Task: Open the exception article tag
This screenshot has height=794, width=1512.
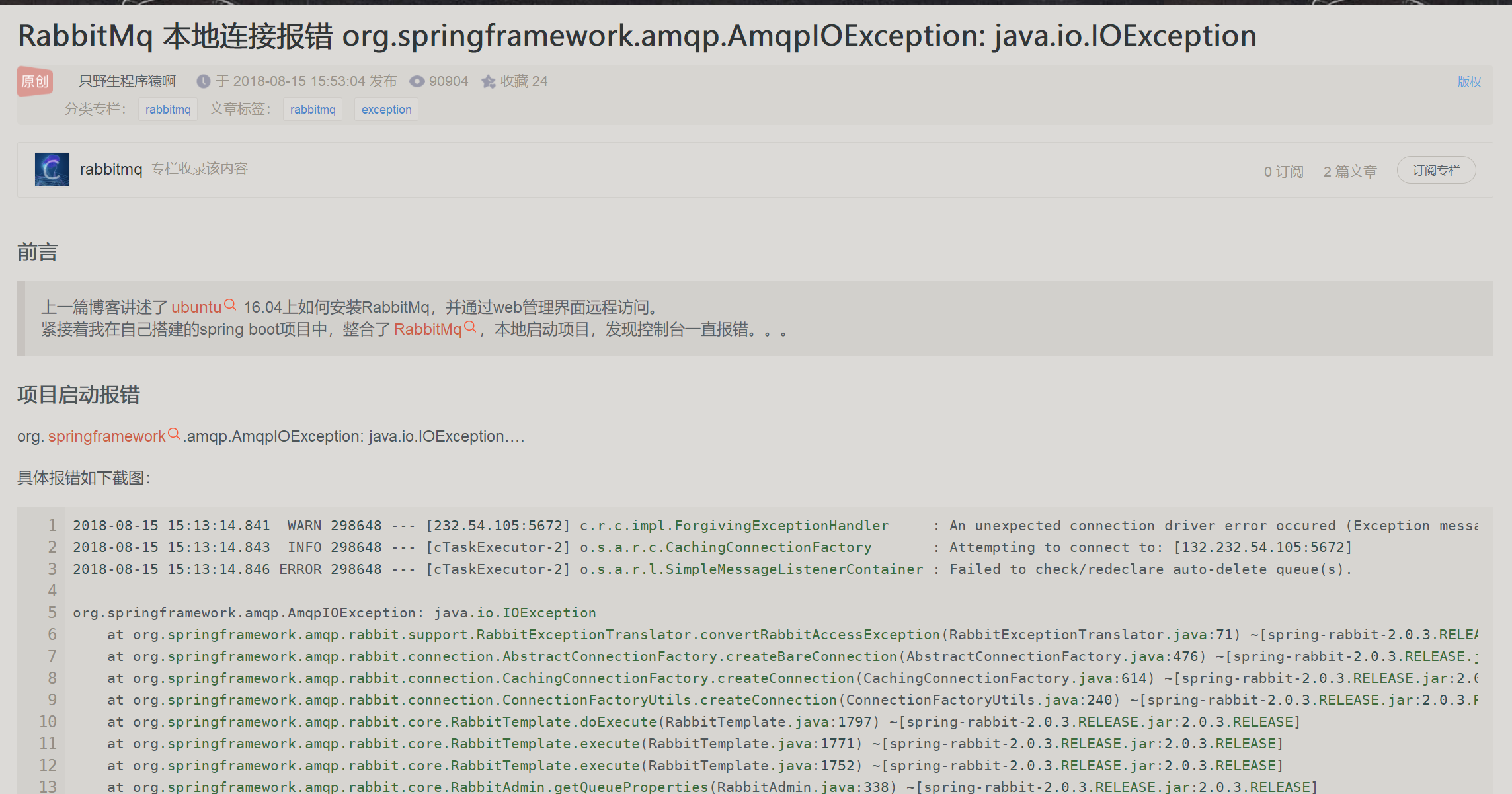Action: 387,109
